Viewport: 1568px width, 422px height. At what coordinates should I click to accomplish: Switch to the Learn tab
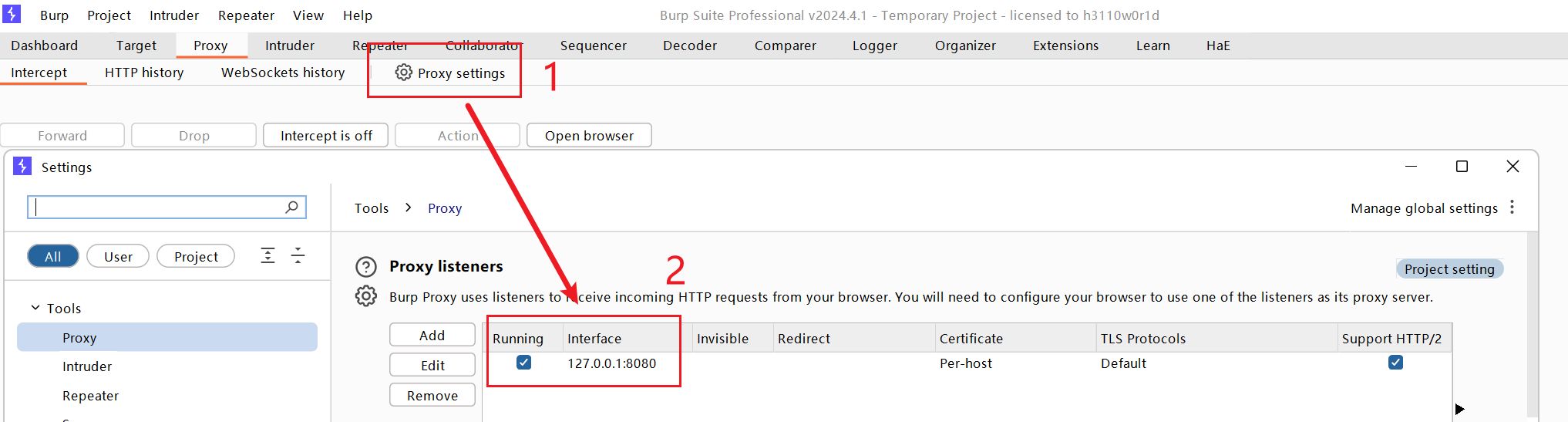click(1153, 46)
